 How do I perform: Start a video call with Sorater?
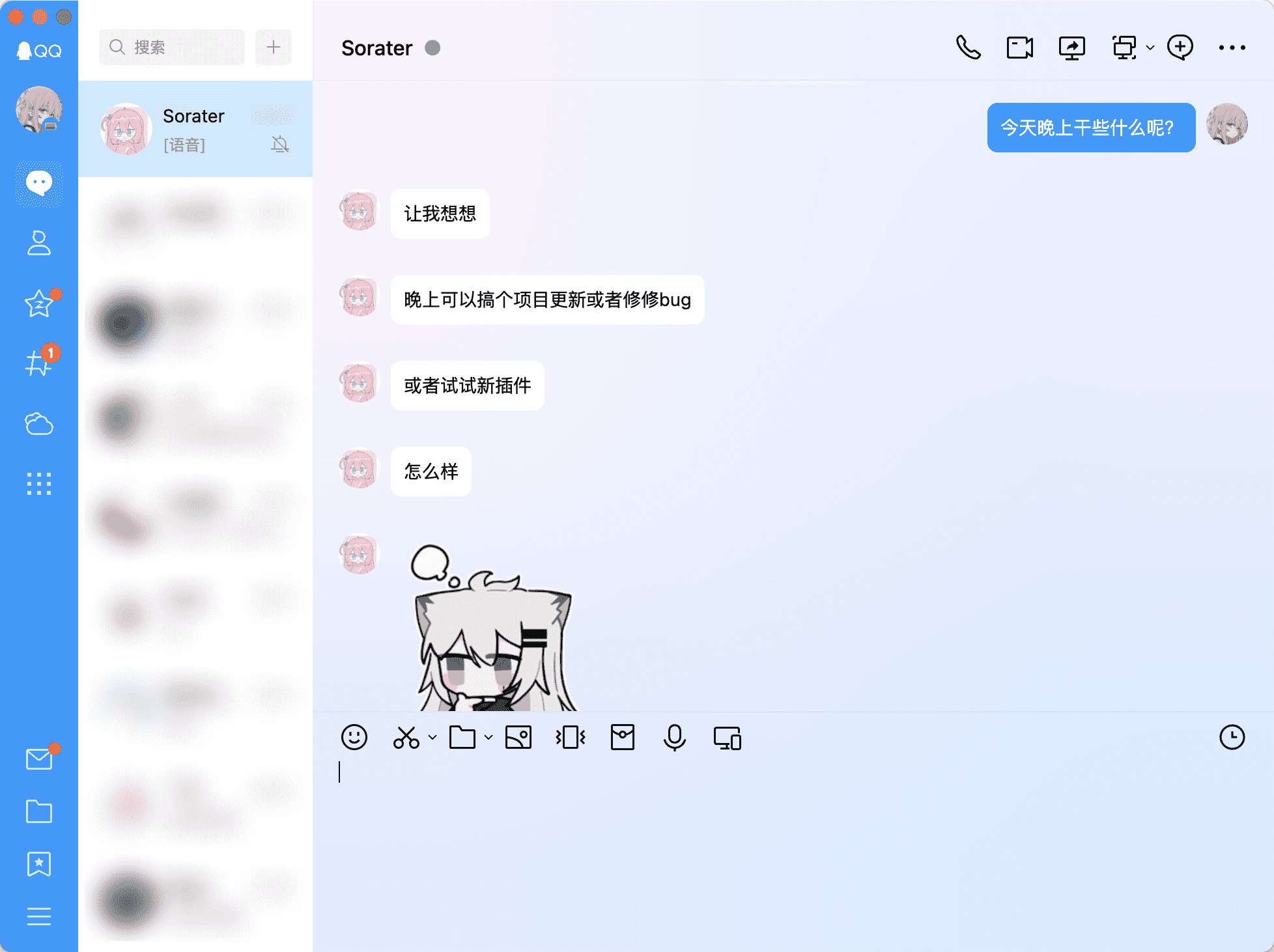coord(1019,47)
